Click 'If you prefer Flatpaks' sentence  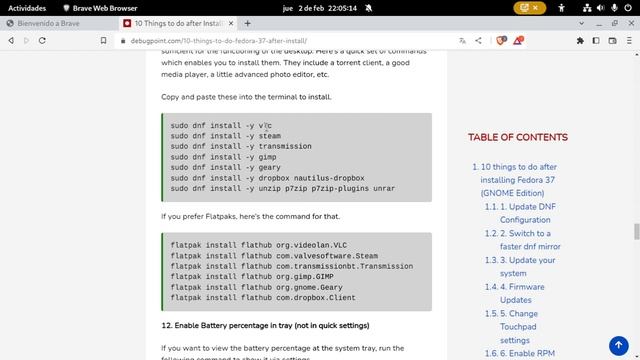(x=251, y=216)
